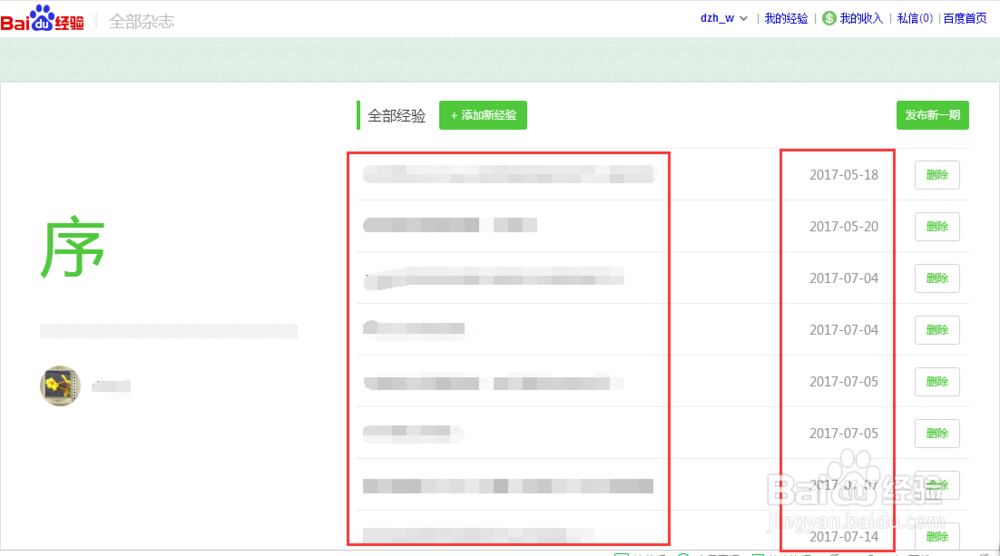Click the blurred username beside the avatar
This screenshot has width=1000, height=556.
pos(111,386)
